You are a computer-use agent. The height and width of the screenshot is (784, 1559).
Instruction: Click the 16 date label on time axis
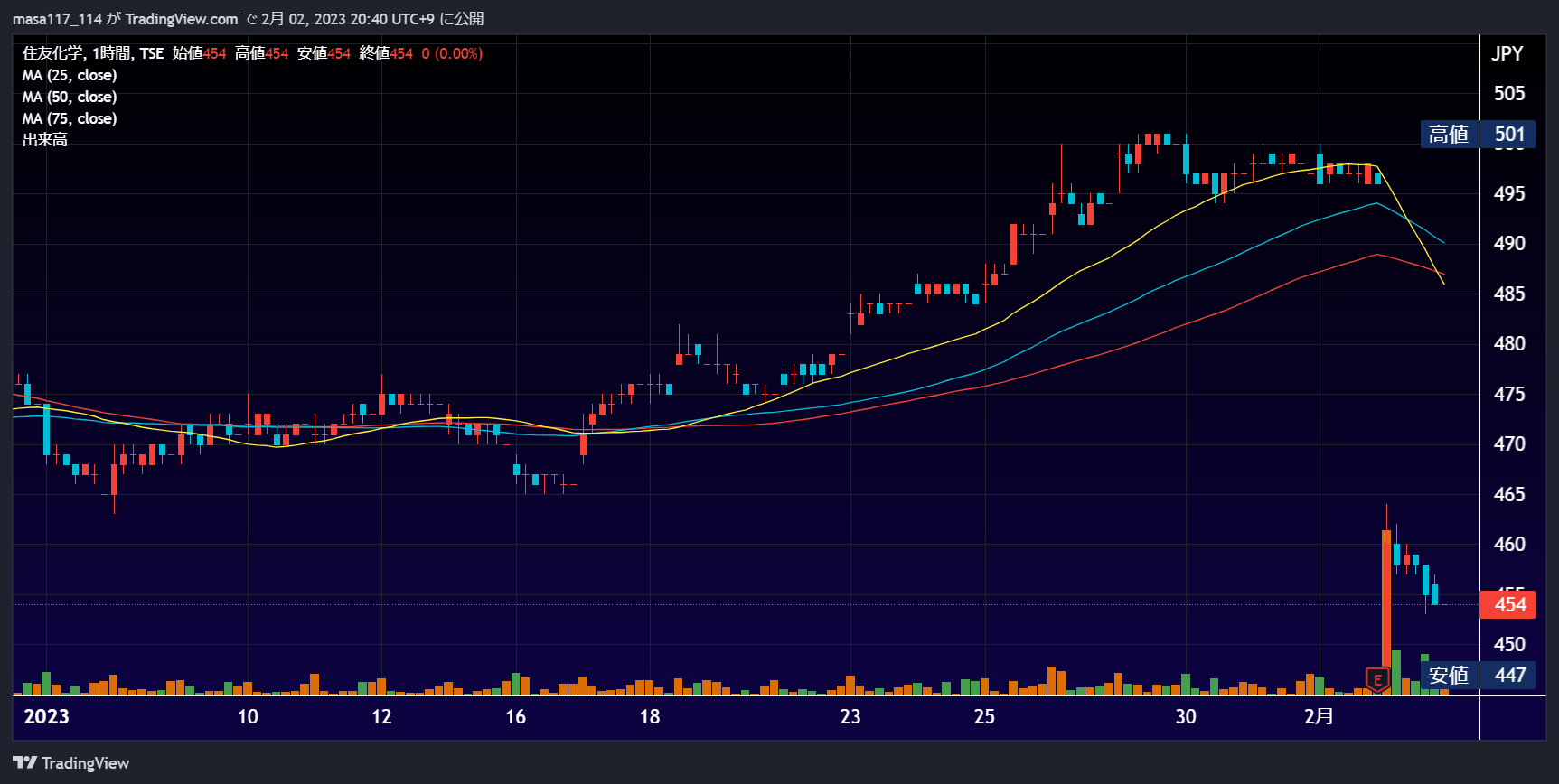(515, 716)
